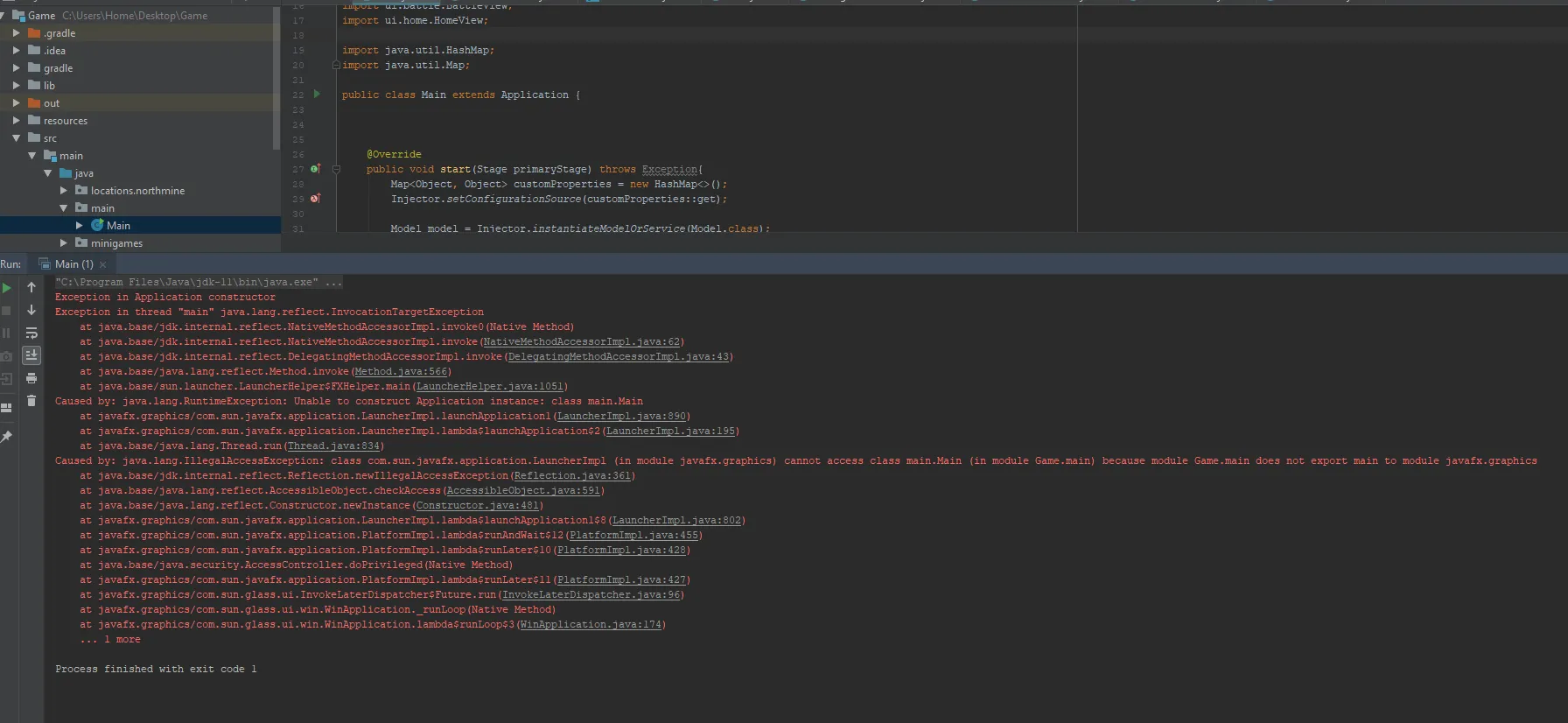Toggle scroll to end of console
1568x723 pixels.
coord(31,355)
